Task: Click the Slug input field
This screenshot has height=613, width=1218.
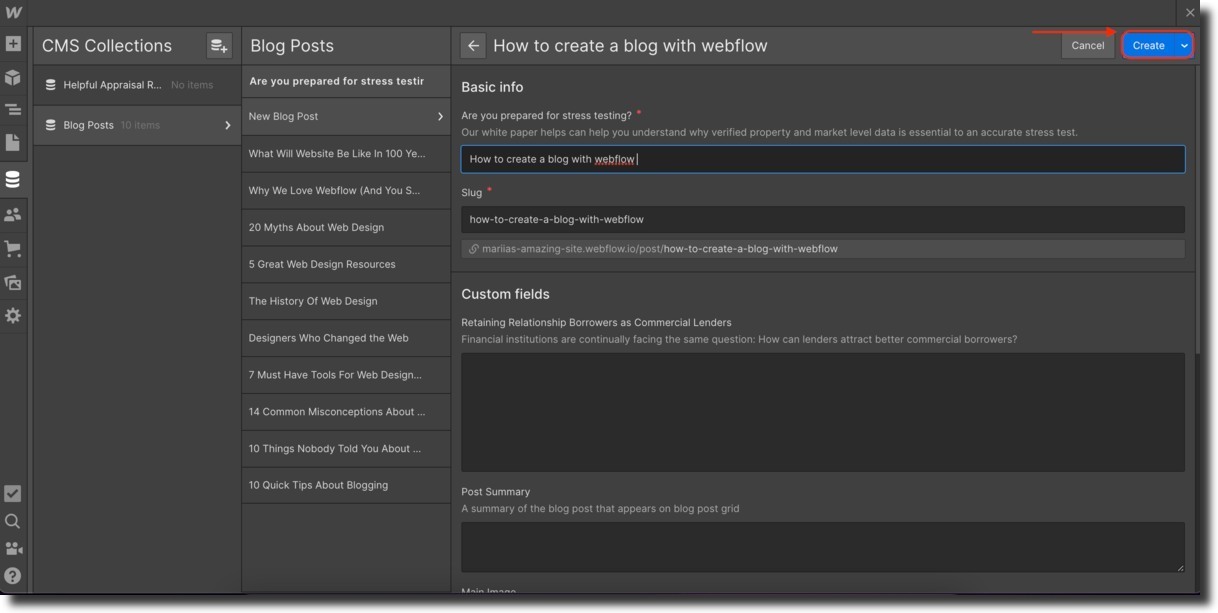Action: pyautogui.click(x=823, y=219)
